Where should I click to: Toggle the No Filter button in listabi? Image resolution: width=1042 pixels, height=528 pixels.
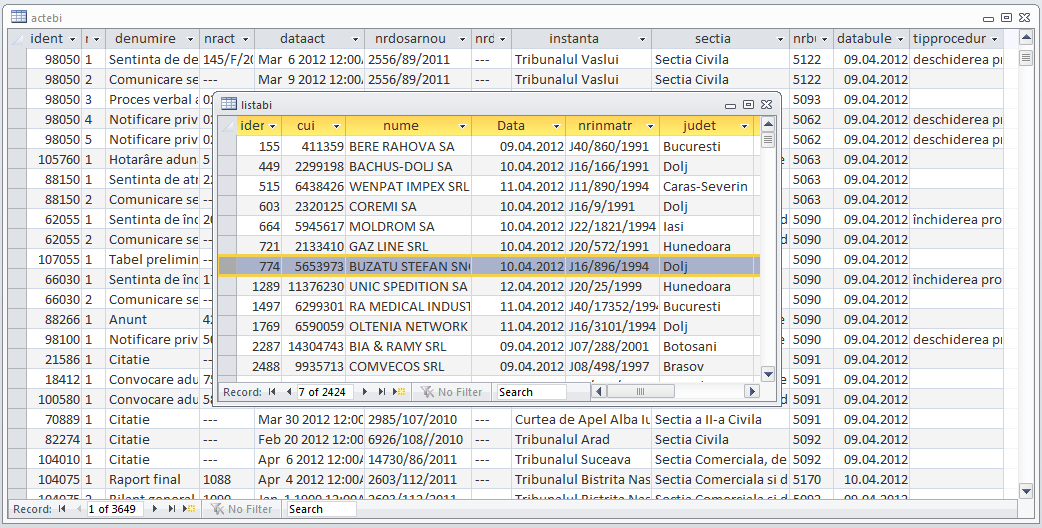click(452, 392)
